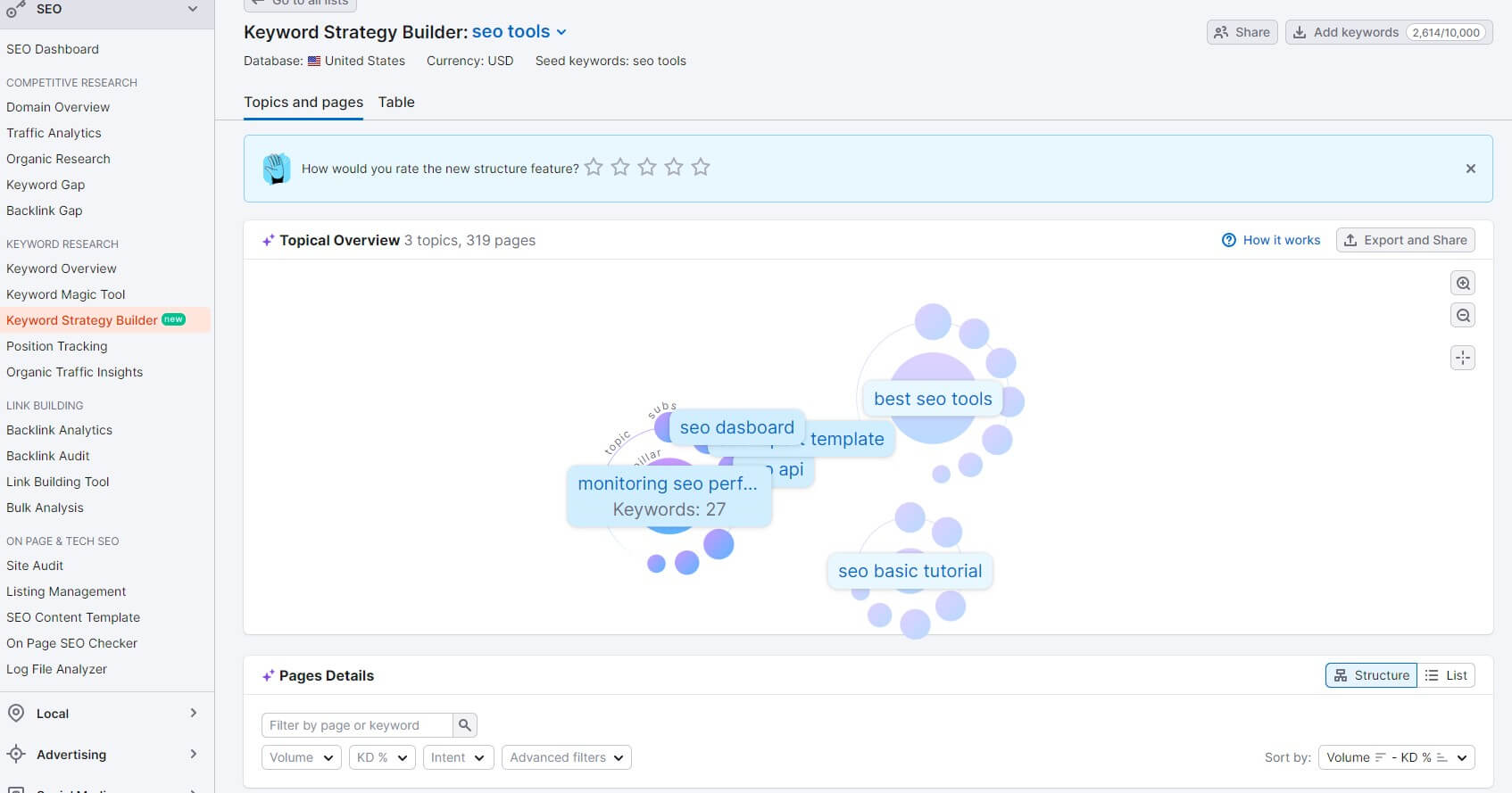Open Backlink Gap in sidebar
This screenshot has height=793, width=1512.
point(45,211)
